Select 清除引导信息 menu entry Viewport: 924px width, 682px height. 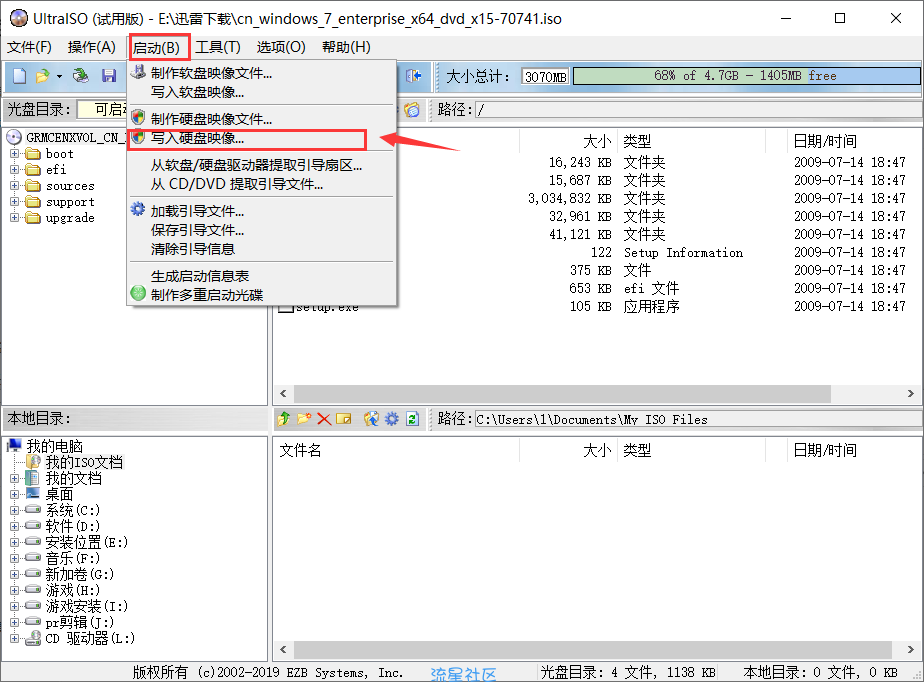[x=262, y=249]
